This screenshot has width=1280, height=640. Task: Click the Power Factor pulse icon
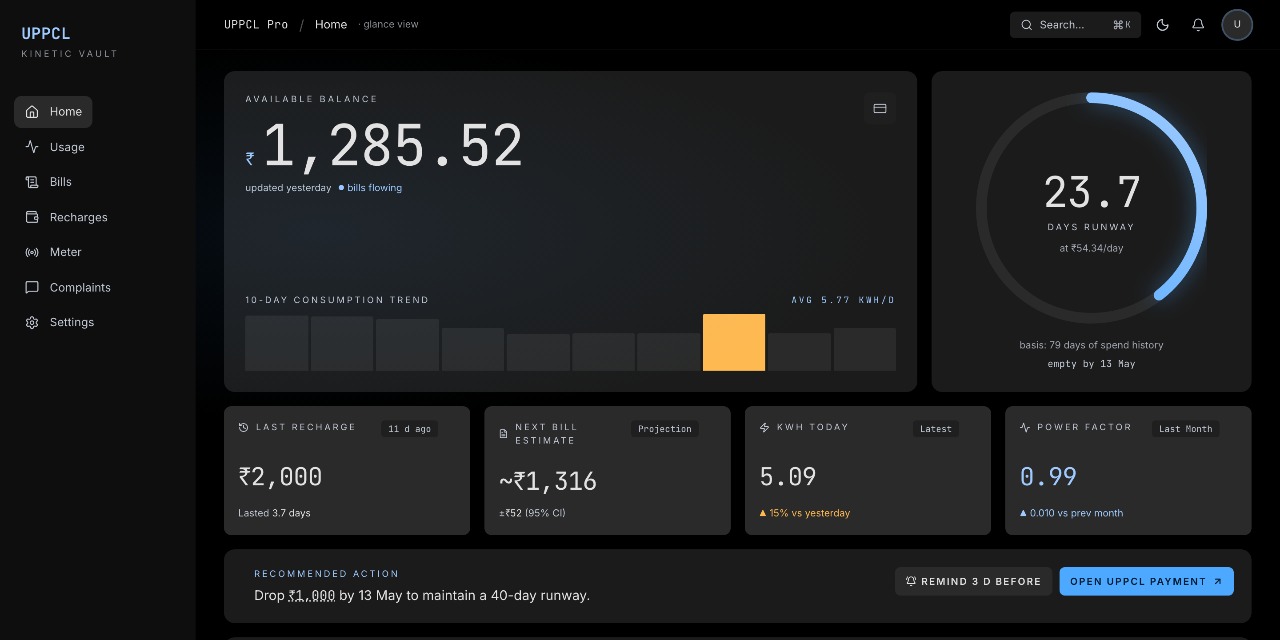tap(1025, 427)
